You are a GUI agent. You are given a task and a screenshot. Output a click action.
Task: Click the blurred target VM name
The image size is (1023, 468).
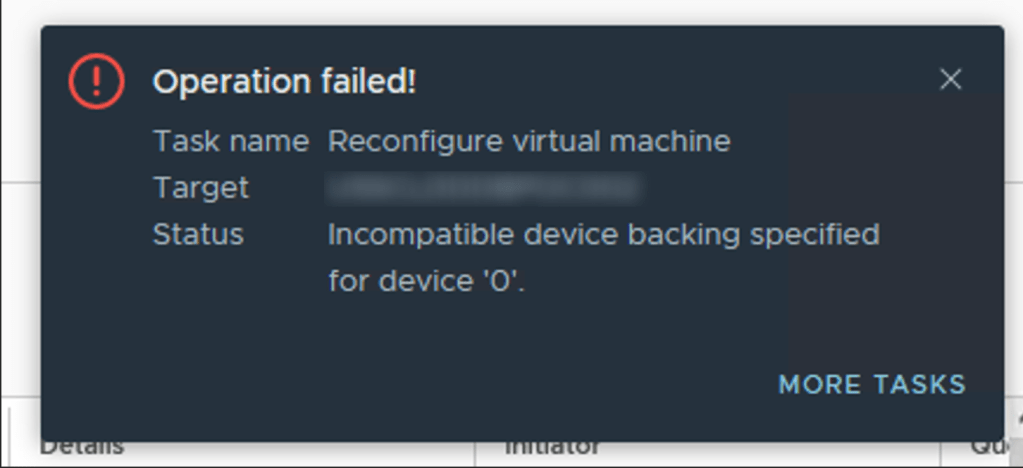tap(484, 188)
